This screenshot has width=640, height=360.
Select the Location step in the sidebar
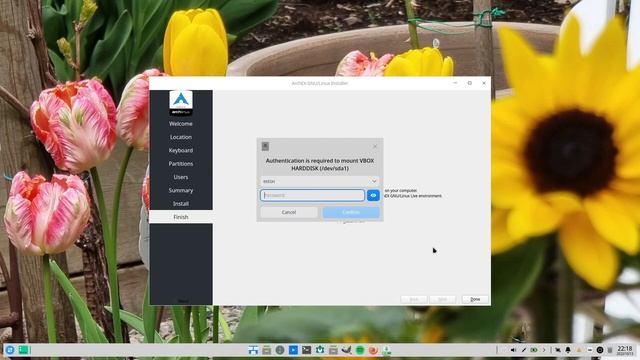coord(181,137)
